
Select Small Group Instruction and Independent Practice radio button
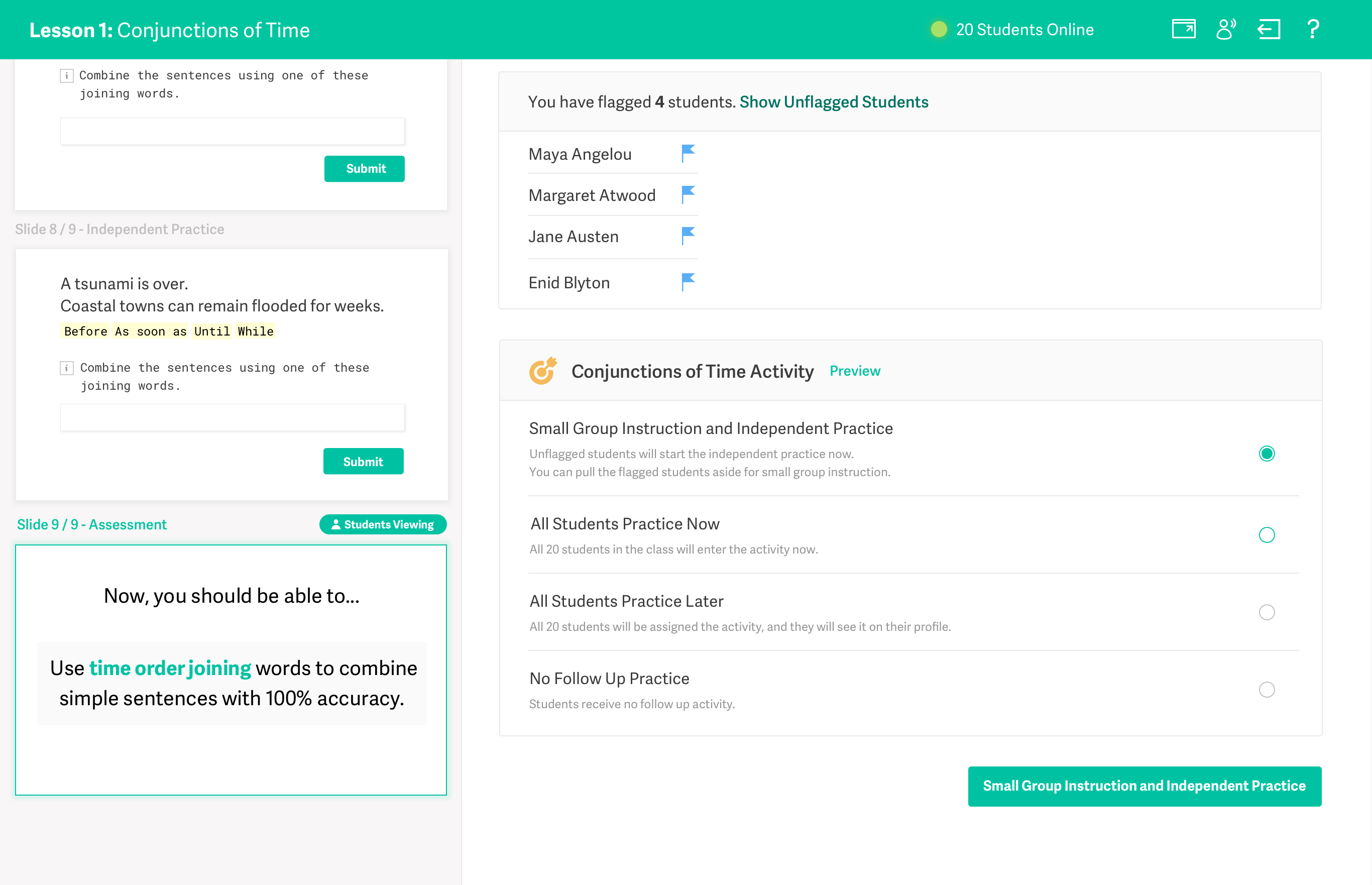[x=1268, y=453]
